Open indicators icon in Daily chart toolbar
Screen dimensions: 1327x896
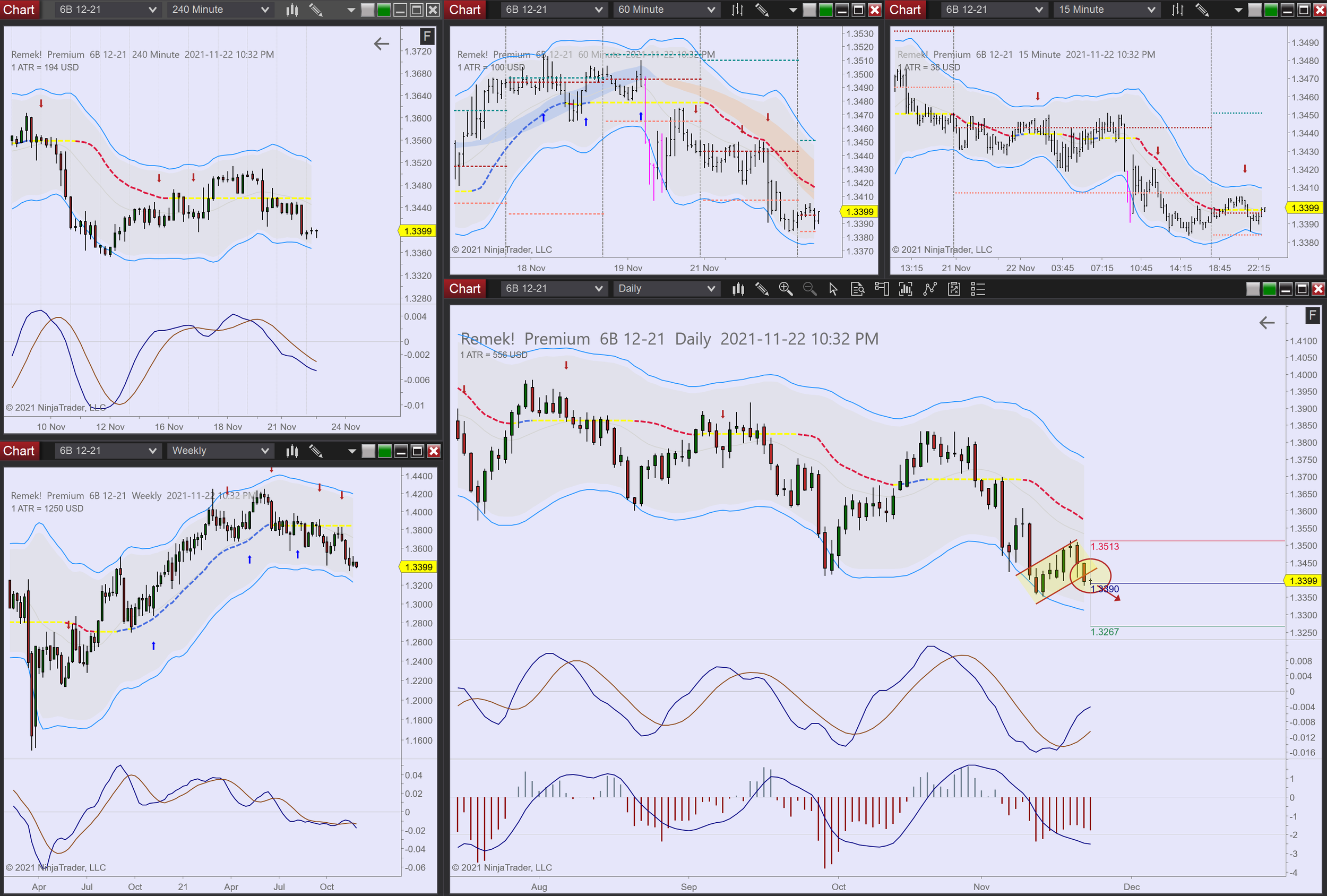point(930,289)
